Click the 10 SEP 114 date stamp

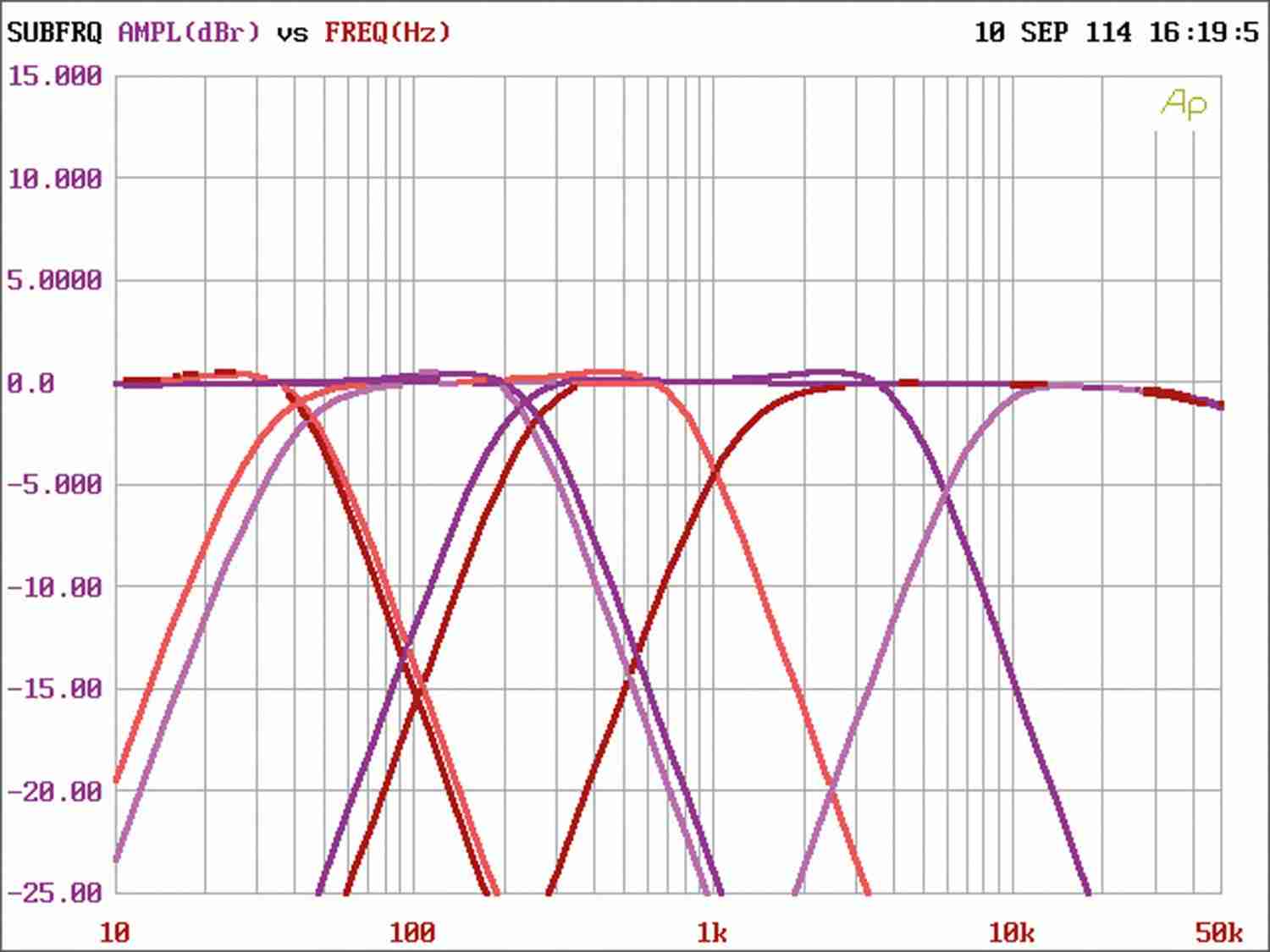1052,33
